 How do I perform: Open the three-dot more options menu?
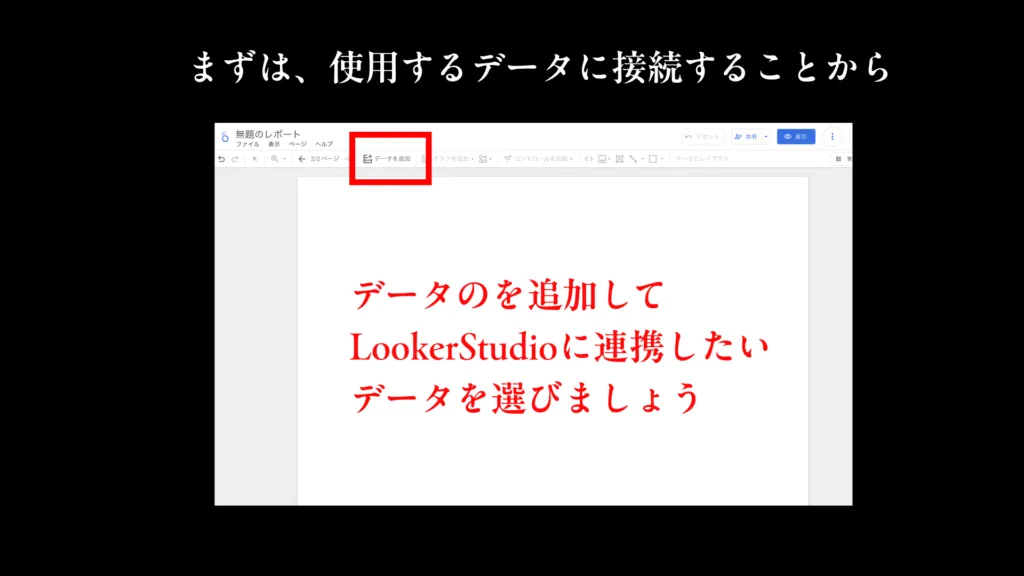click(832, 136)
